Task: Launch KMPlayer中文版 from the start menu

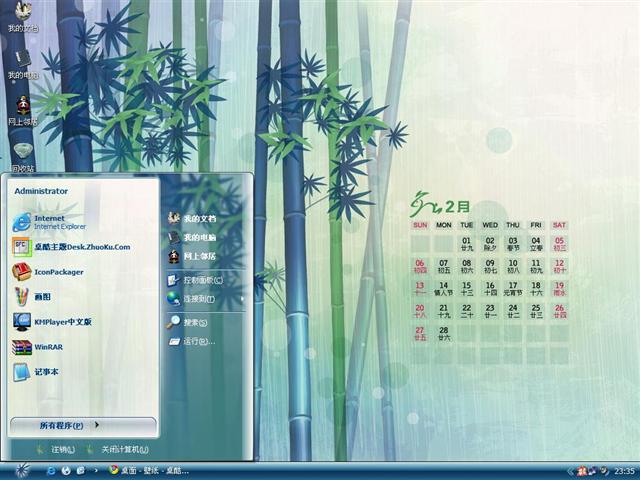Action: 52,322
